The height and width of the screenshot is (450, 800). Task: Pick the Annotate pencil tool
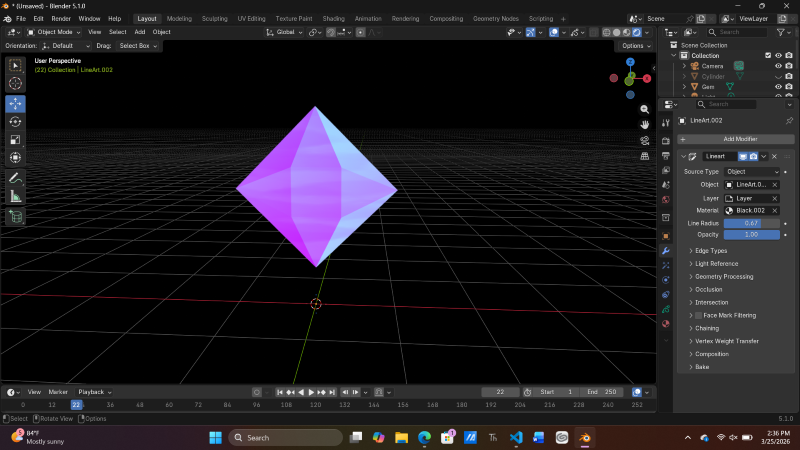pyautogui.click(x=16, y=178)
